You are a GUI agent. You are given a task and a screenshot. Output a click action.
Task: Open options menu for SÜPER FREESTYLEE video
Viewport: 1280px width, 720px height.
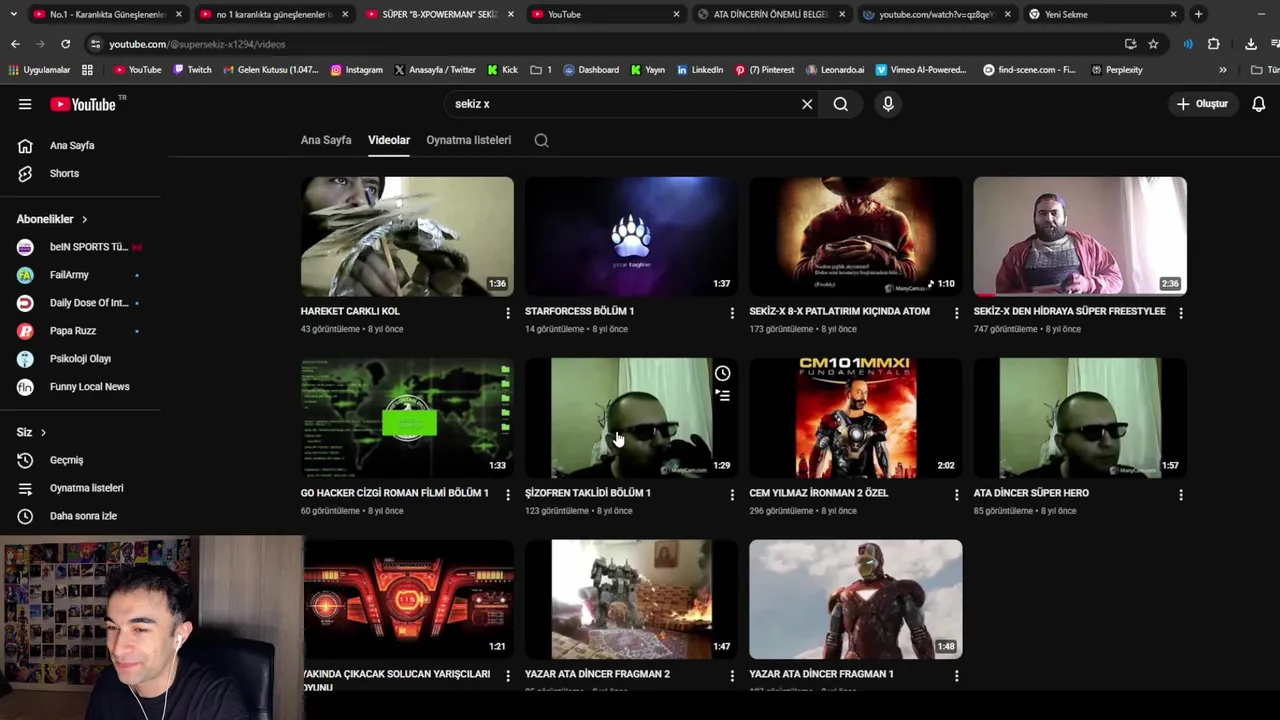(1181, 313)
